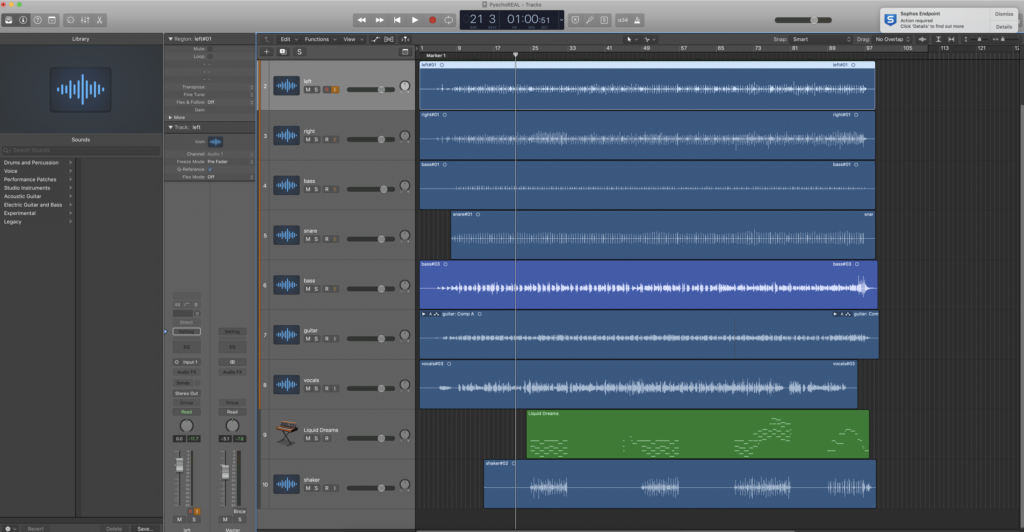Click the horizontal auto zoom button
The image size is (1024, 532).
(951, 39)
